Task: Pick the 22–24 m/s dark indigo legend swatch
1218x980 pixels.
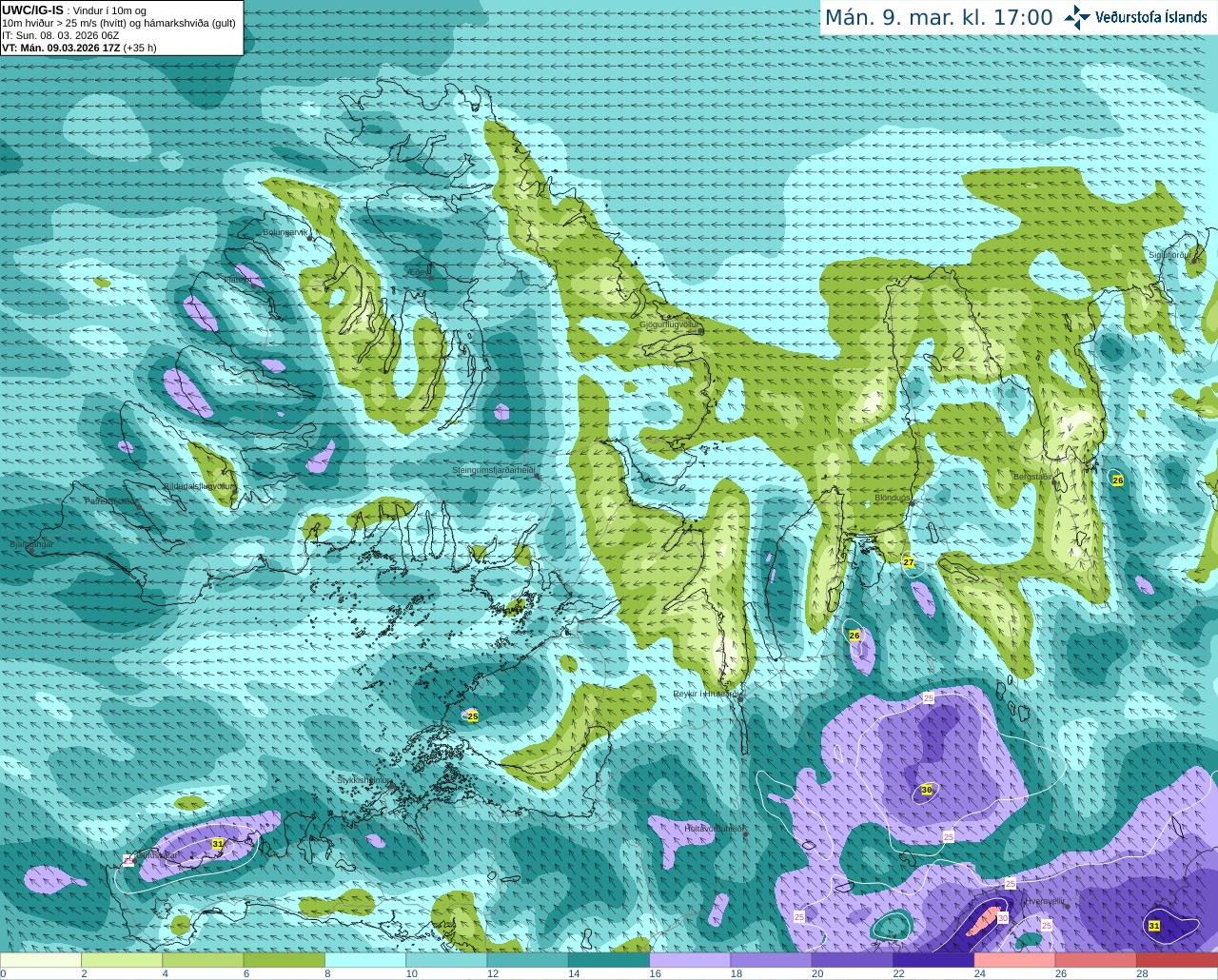Action: point(933,960)
